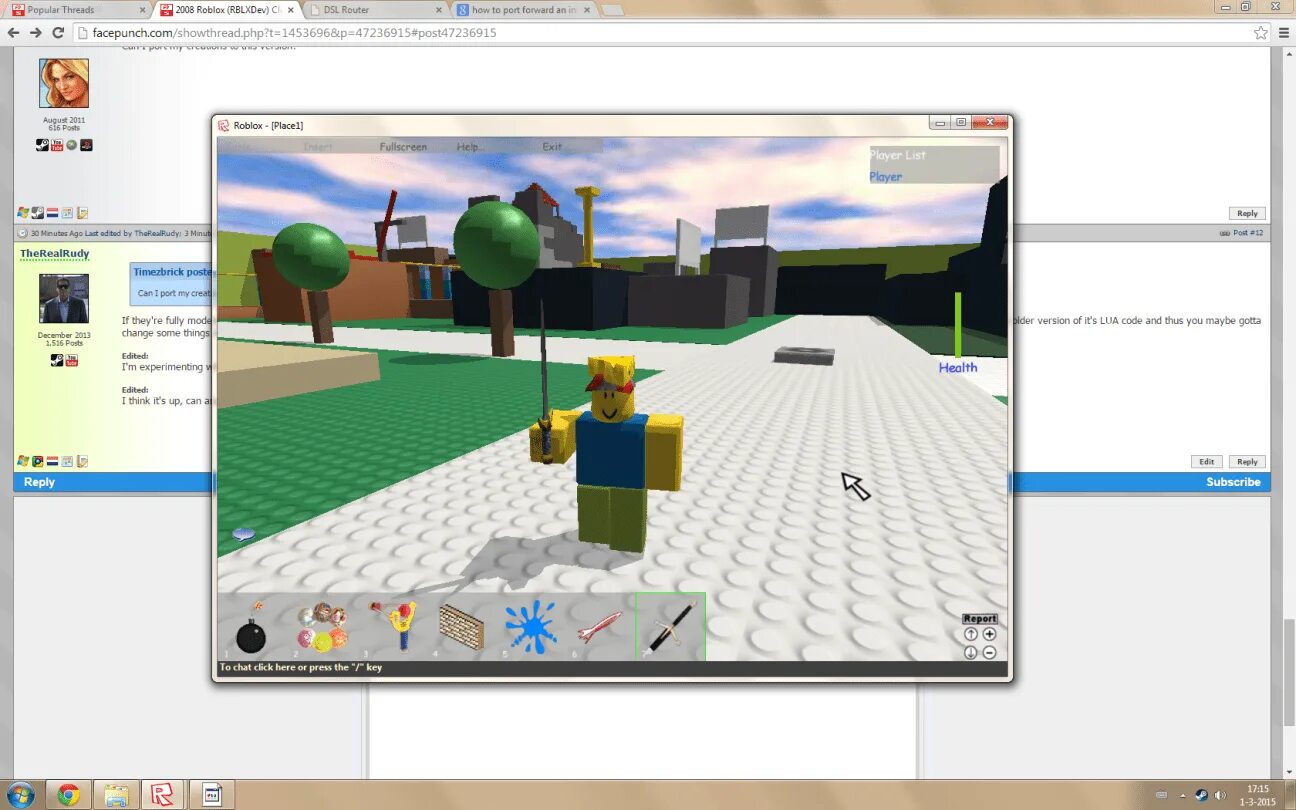Select the rocket tool in slot 6
Viewport: 1296px width, 810px height.
click(599, 627)
